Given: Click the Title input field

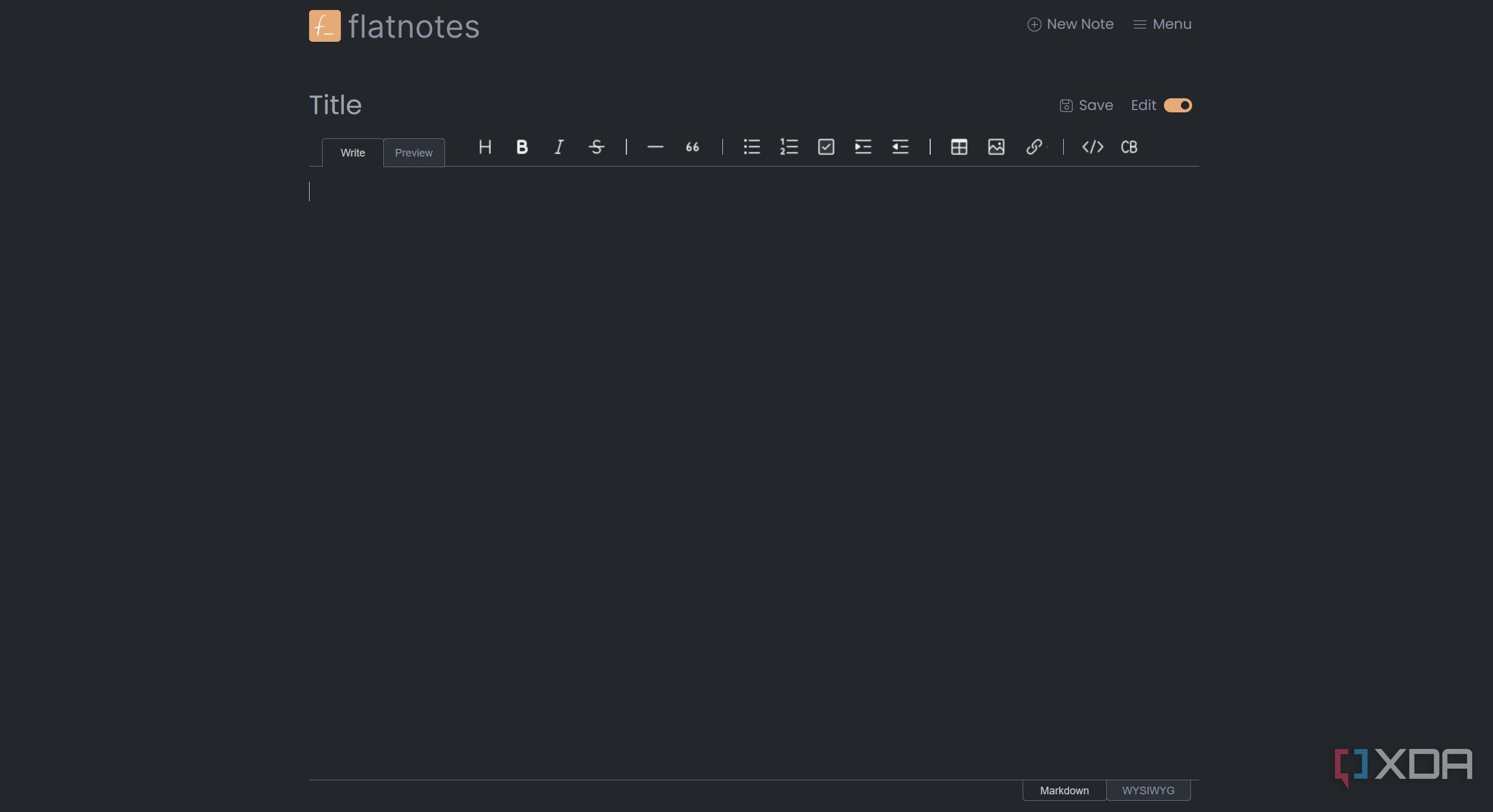Looking at the screenshot, I should 677,105.
